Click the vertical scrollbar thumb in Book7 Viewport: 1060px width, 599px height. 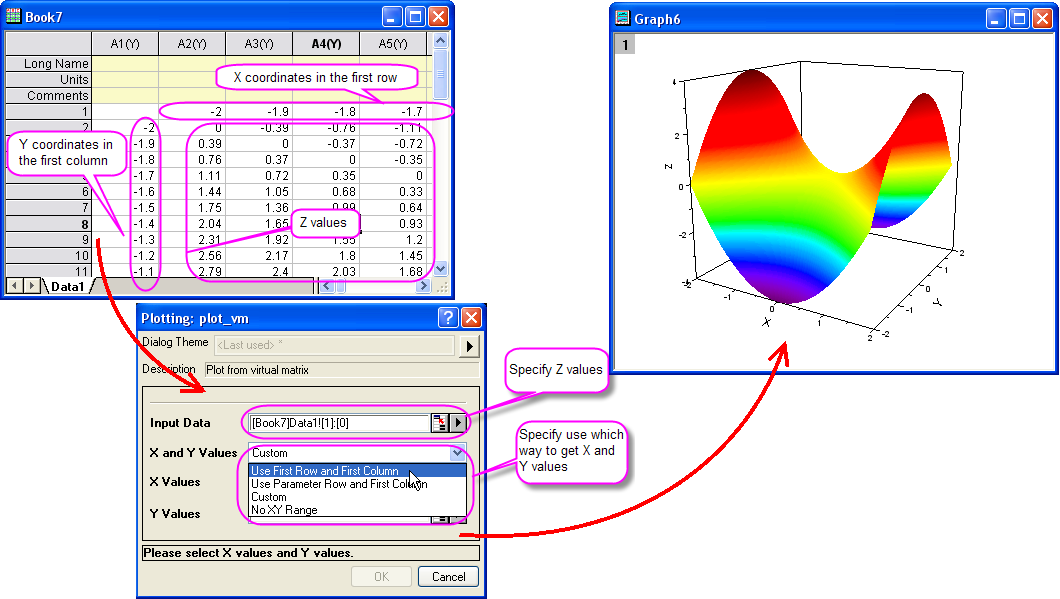(x=440, y=74)
